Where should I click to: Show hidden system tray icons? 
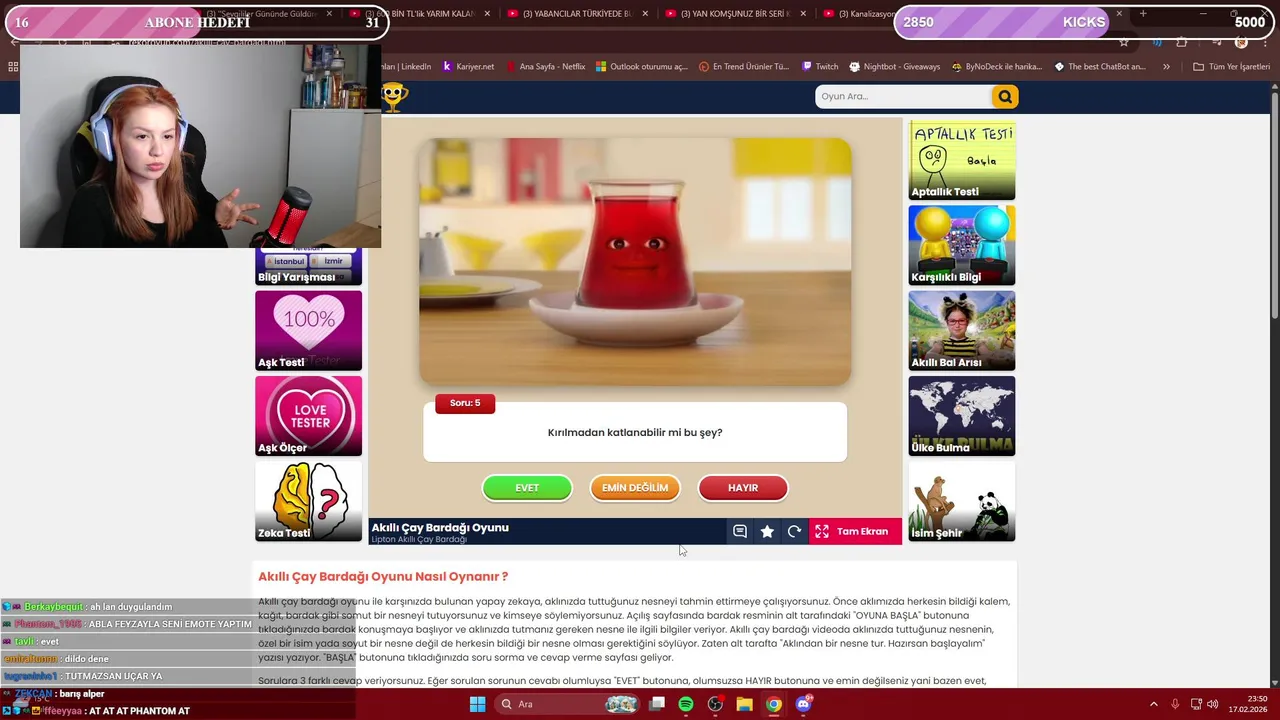1153,704
